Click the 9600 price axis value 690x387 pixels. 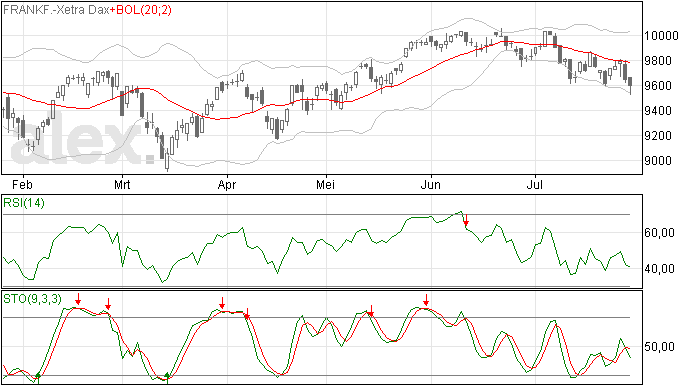[x=658, y=86]
